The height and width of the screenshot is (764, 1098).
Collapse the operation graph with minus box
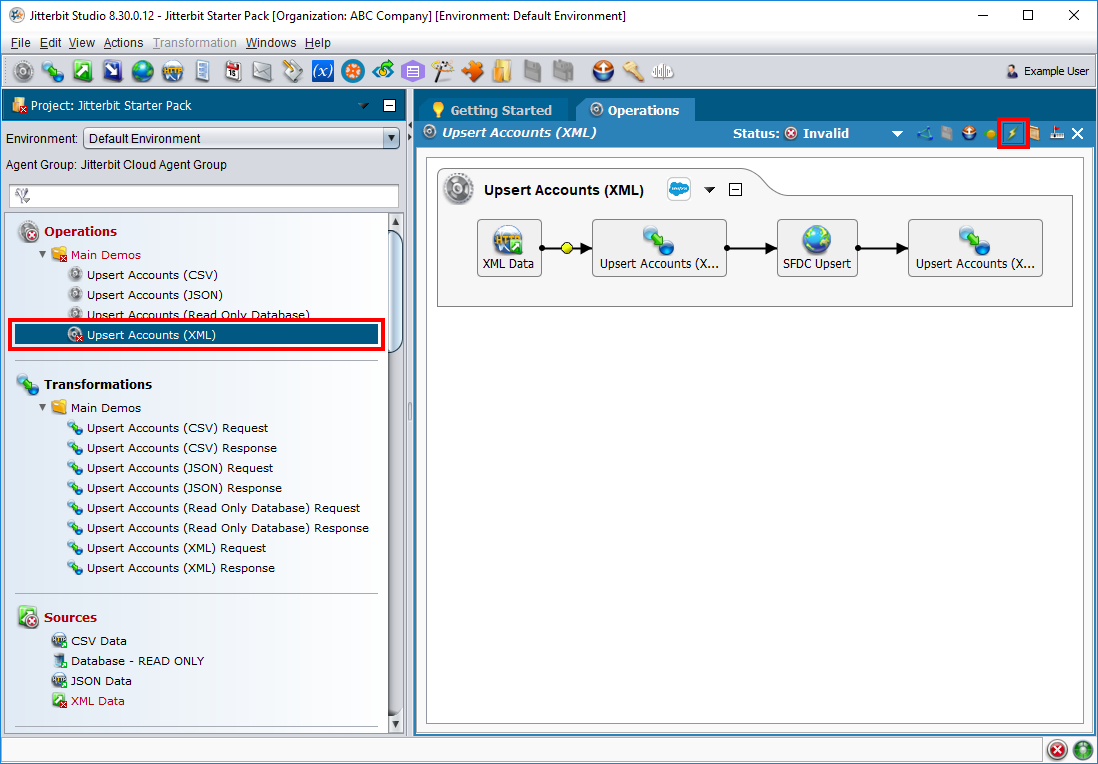[x=735, y=190]
